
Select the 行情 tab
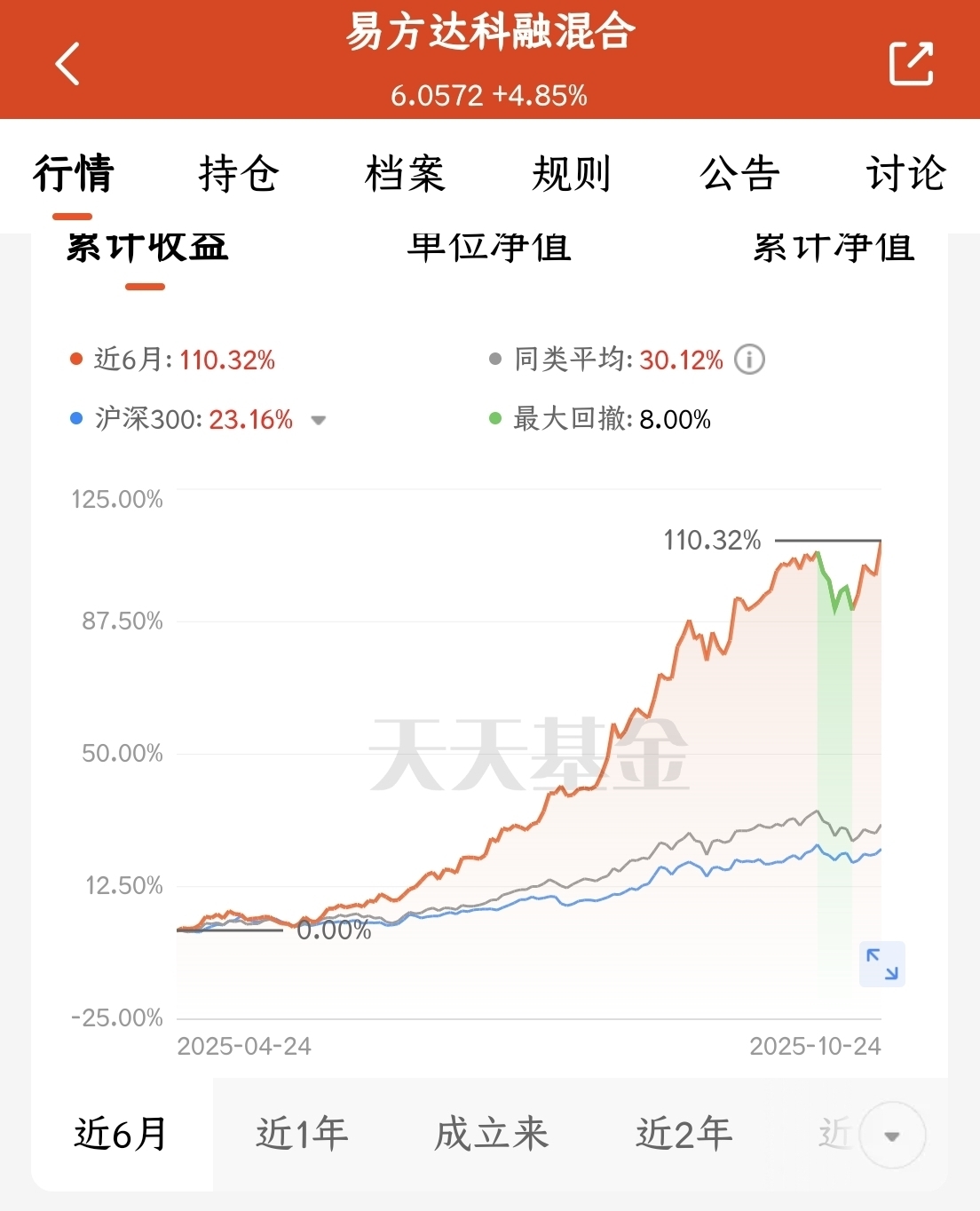74,173
